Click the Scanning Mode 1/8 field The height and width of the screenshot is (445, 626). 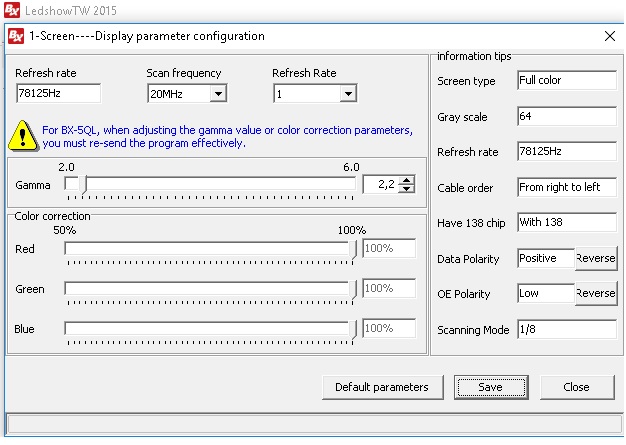click(567, 330)
